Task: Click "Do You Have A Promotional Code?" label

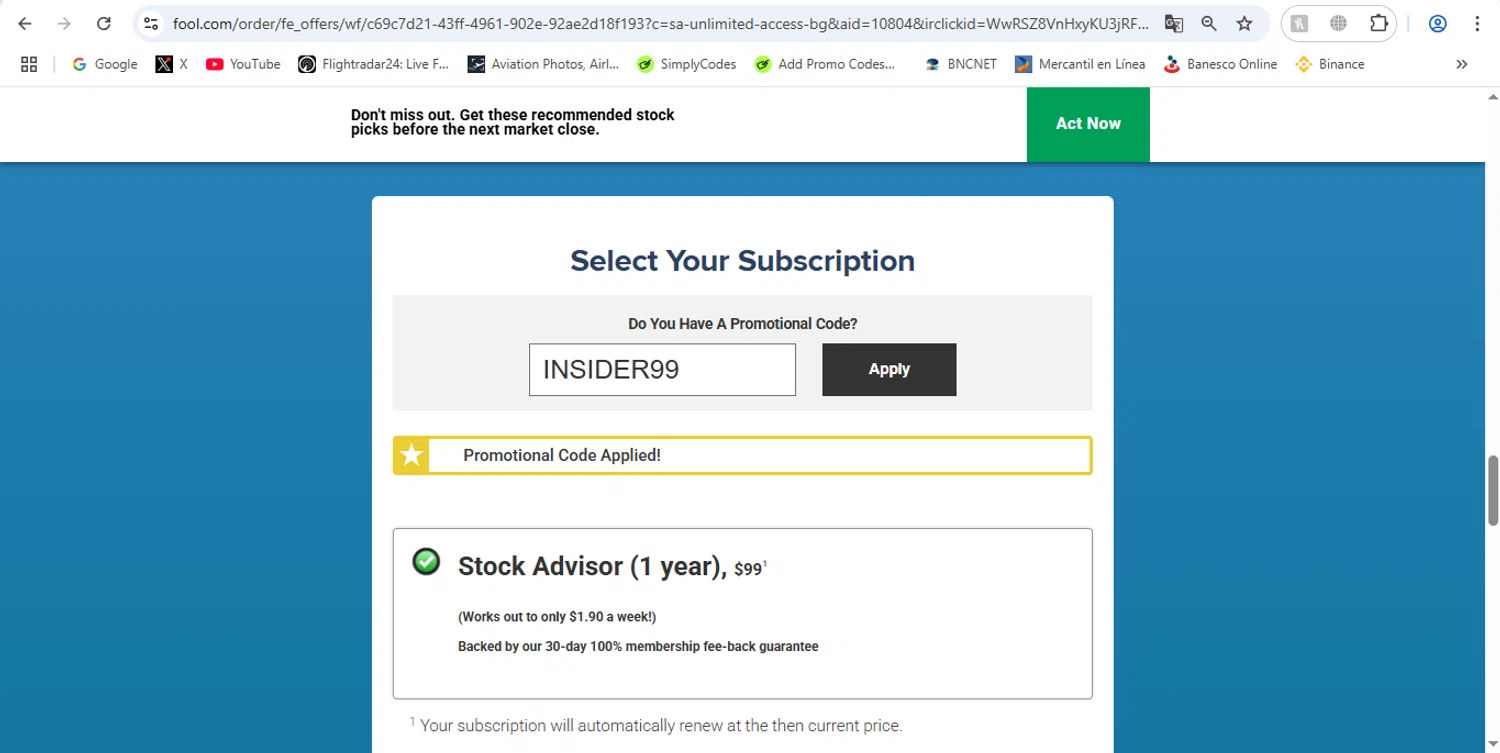Action: pos(742,324)
